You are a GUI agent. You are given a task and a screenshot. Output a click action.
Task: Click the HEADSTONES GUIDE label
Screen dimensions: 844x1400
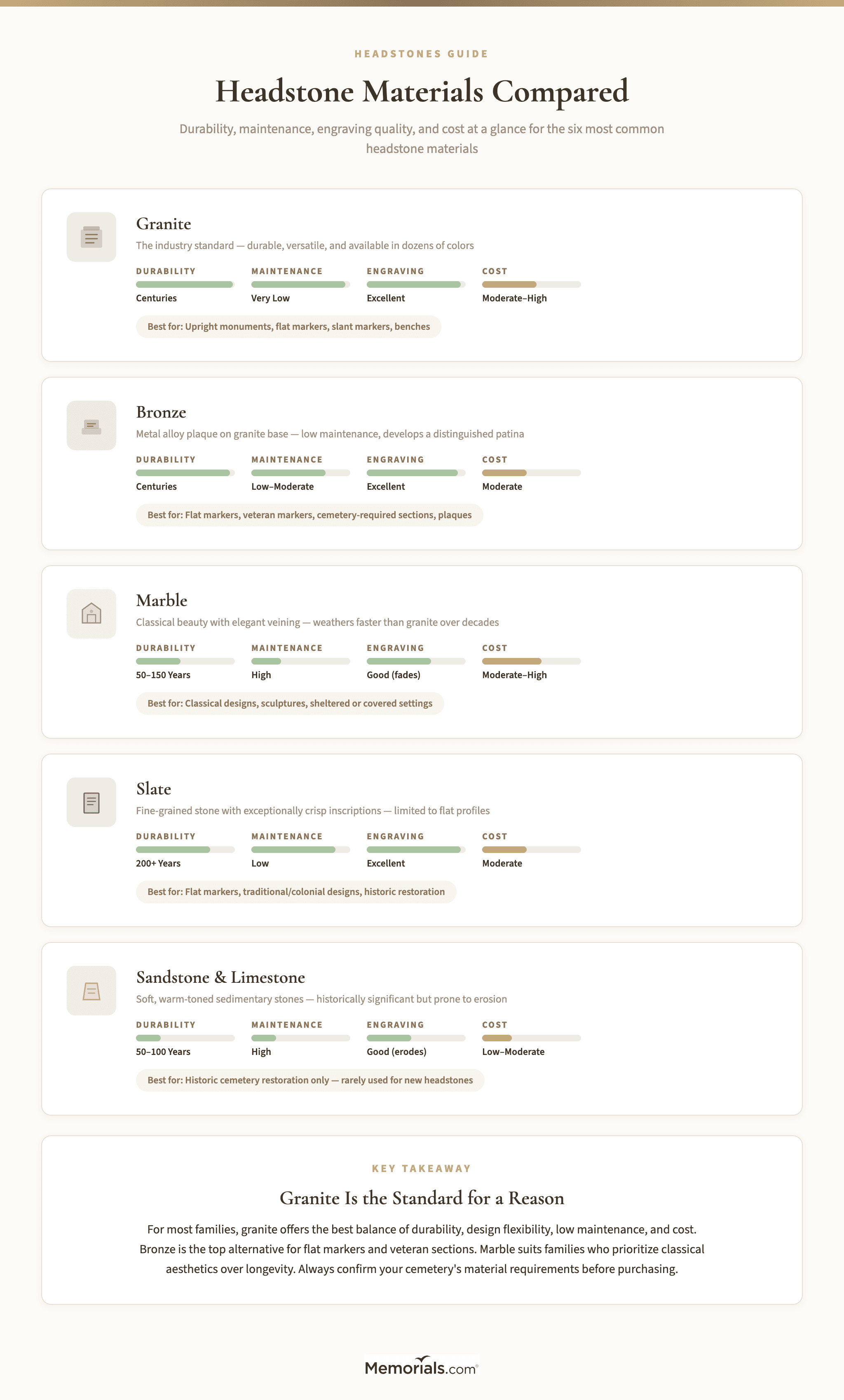pos(422,54)
